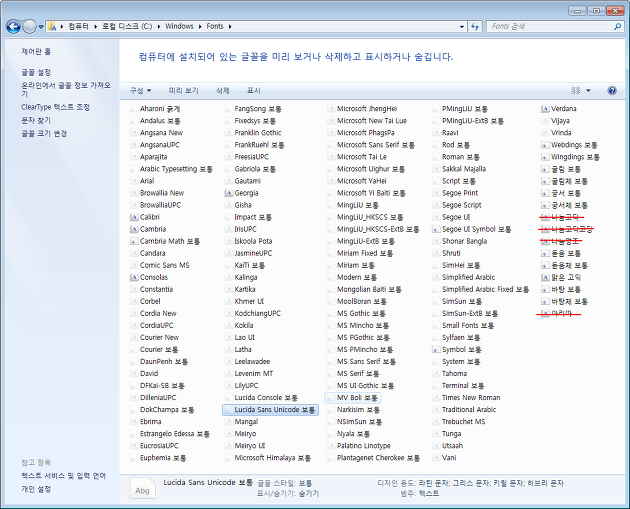Image resolution: width=630 pixels, height=509 pixels.
Task: Open the 구성 organize menu
Action: [140, 91]
